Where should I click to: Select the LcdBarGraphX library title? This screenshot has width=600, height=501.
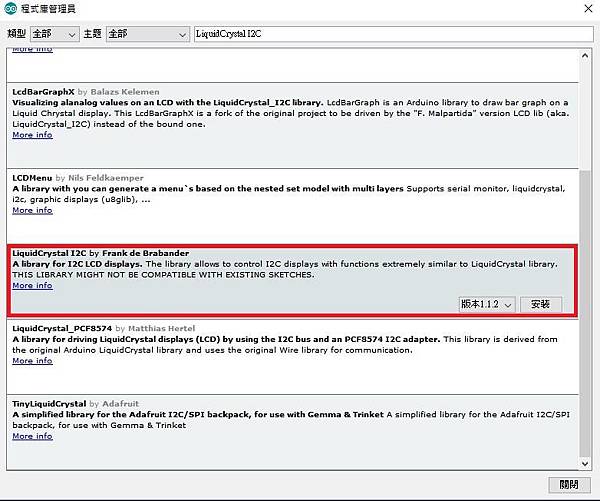43,92
